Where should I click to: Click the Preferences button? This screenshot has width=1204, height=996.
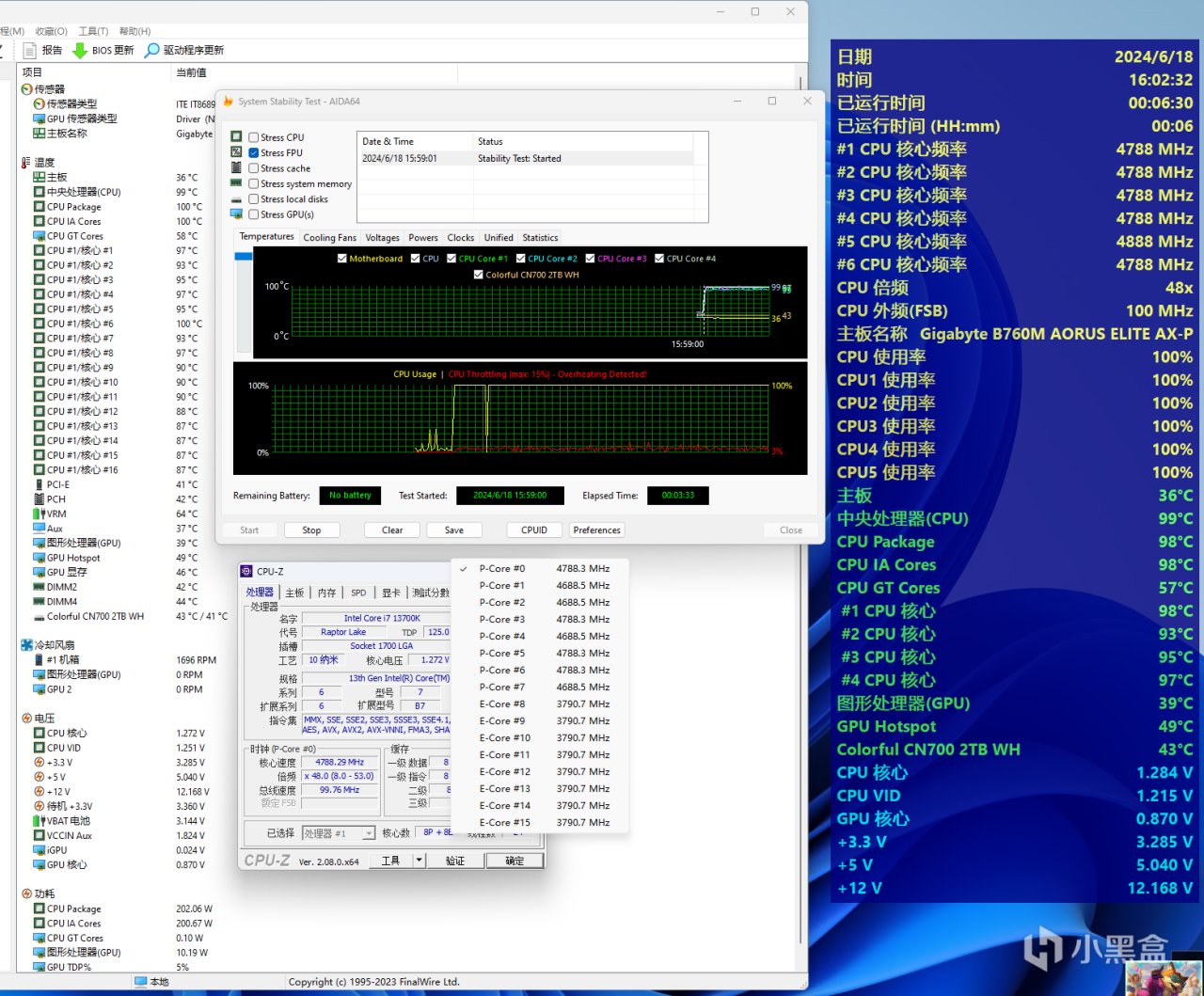click(x=596, y=530)
